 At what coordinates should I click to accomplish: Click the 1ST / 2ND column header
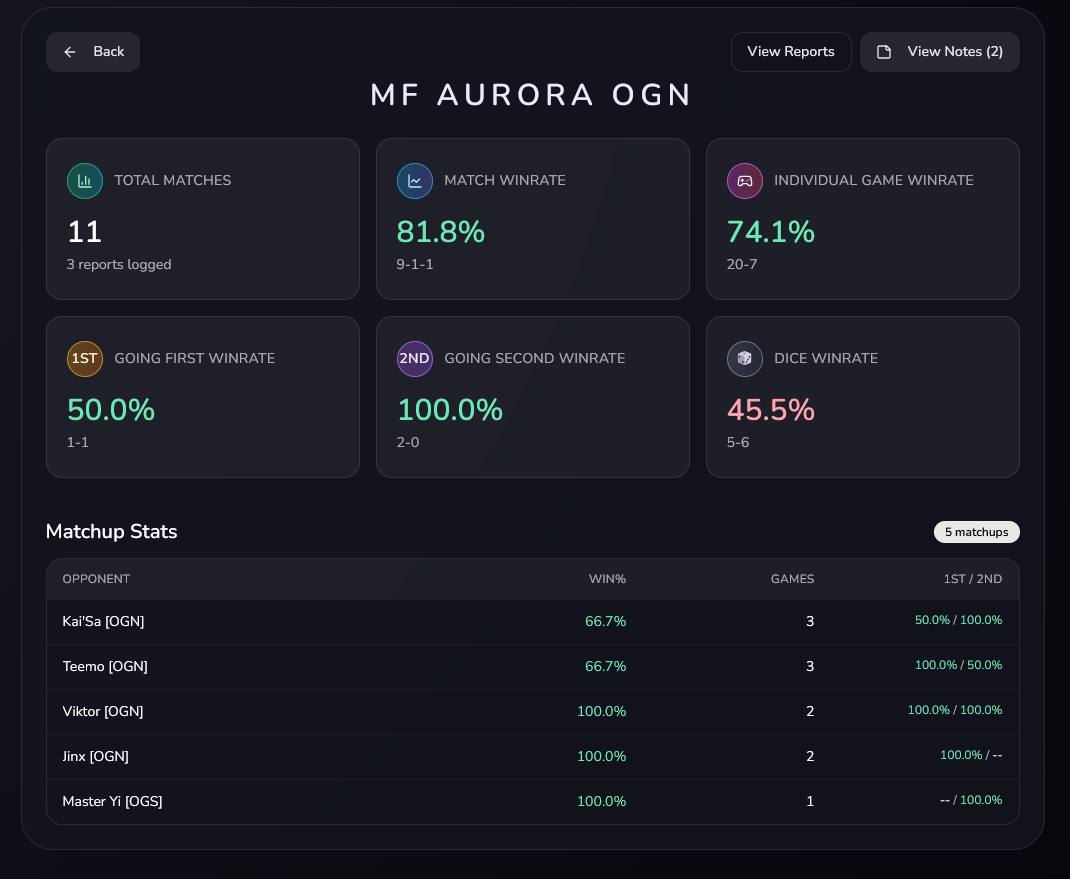click(x=972, y=578)
